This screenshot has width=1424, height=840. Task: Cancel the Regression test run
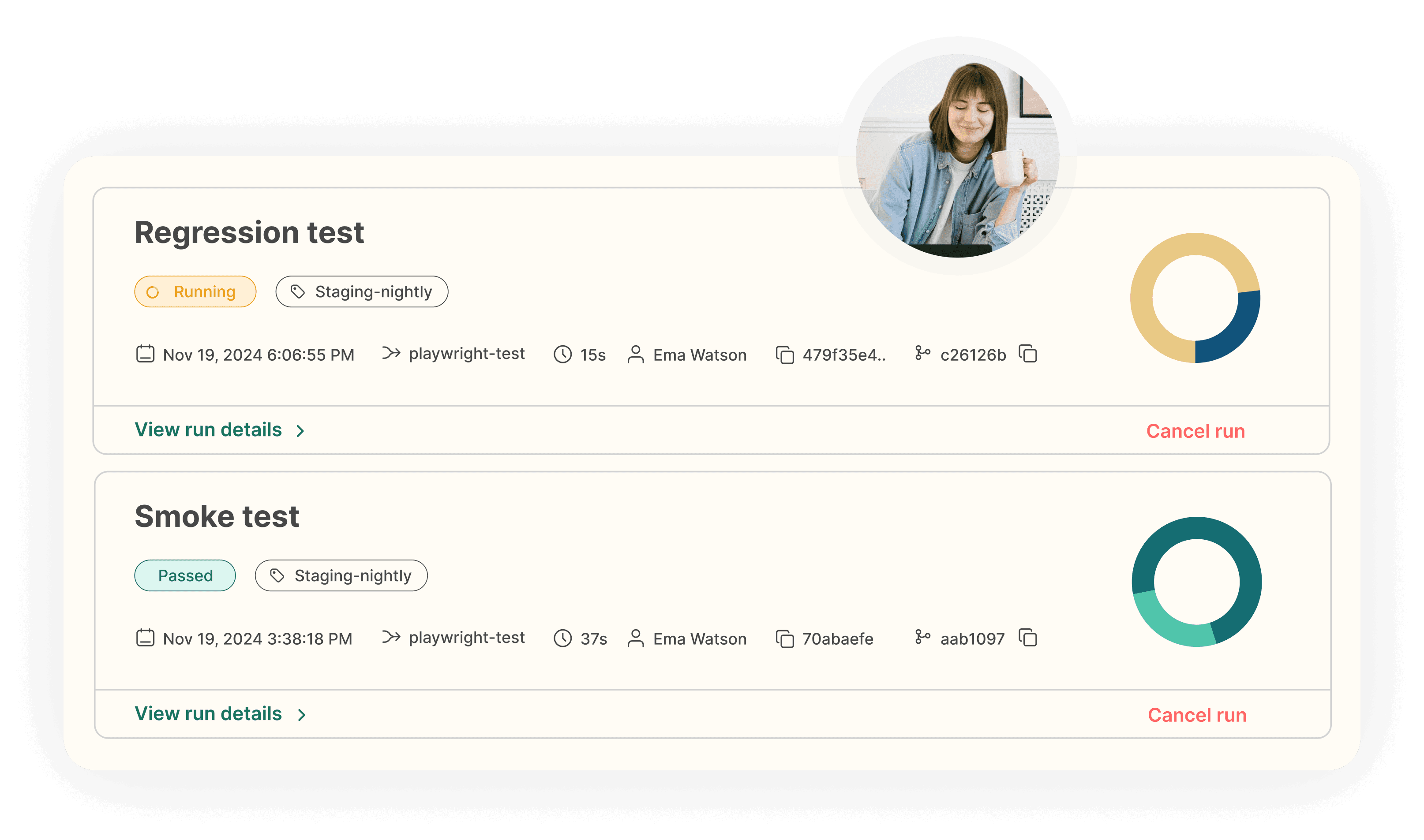1195,431
